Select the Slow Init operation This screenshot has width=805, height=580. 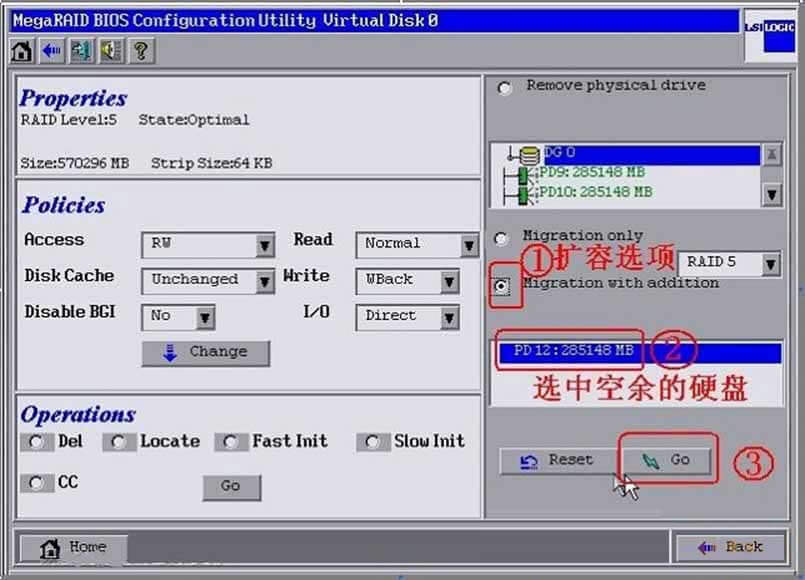point(373,442)
